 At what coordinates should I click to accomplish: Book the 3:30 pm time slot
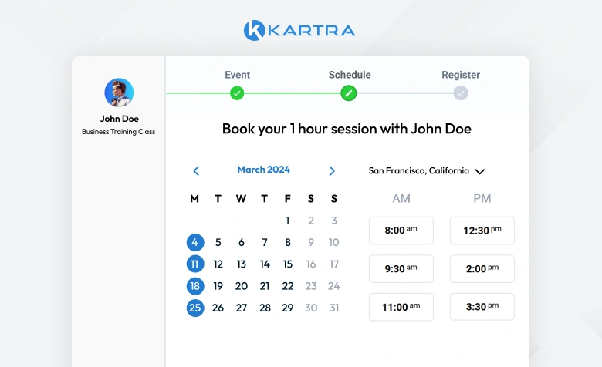coord(482,307)
